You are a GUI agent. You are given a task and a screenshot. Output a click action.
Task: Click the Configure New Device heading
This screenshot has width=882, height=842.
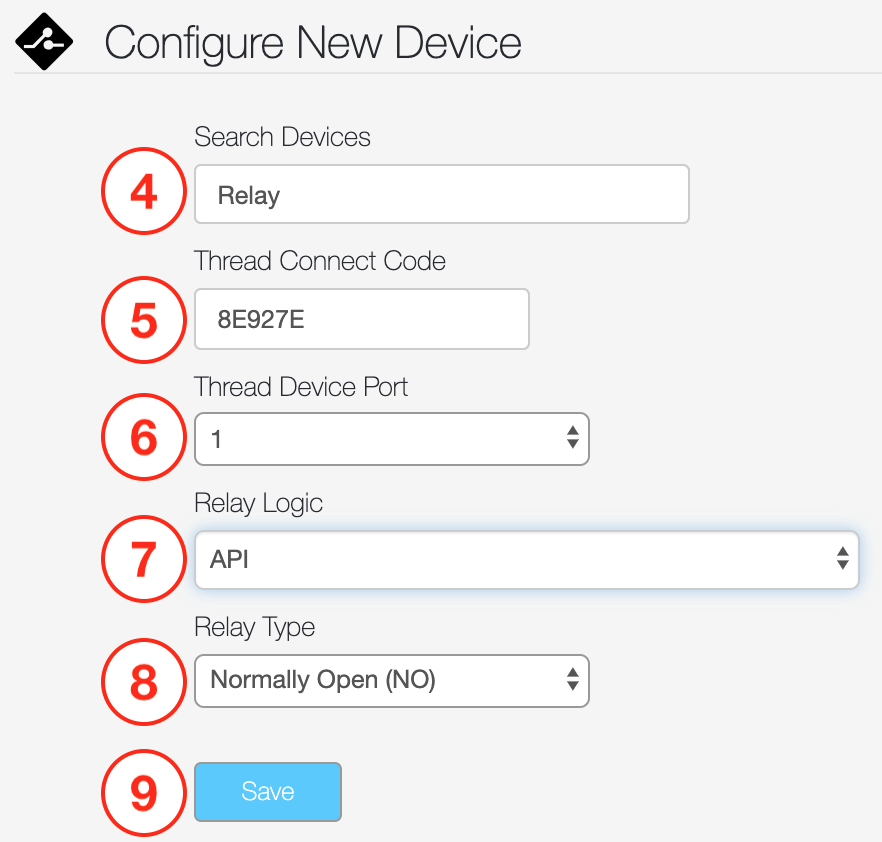pyautogui.click(x=312, y=43)
